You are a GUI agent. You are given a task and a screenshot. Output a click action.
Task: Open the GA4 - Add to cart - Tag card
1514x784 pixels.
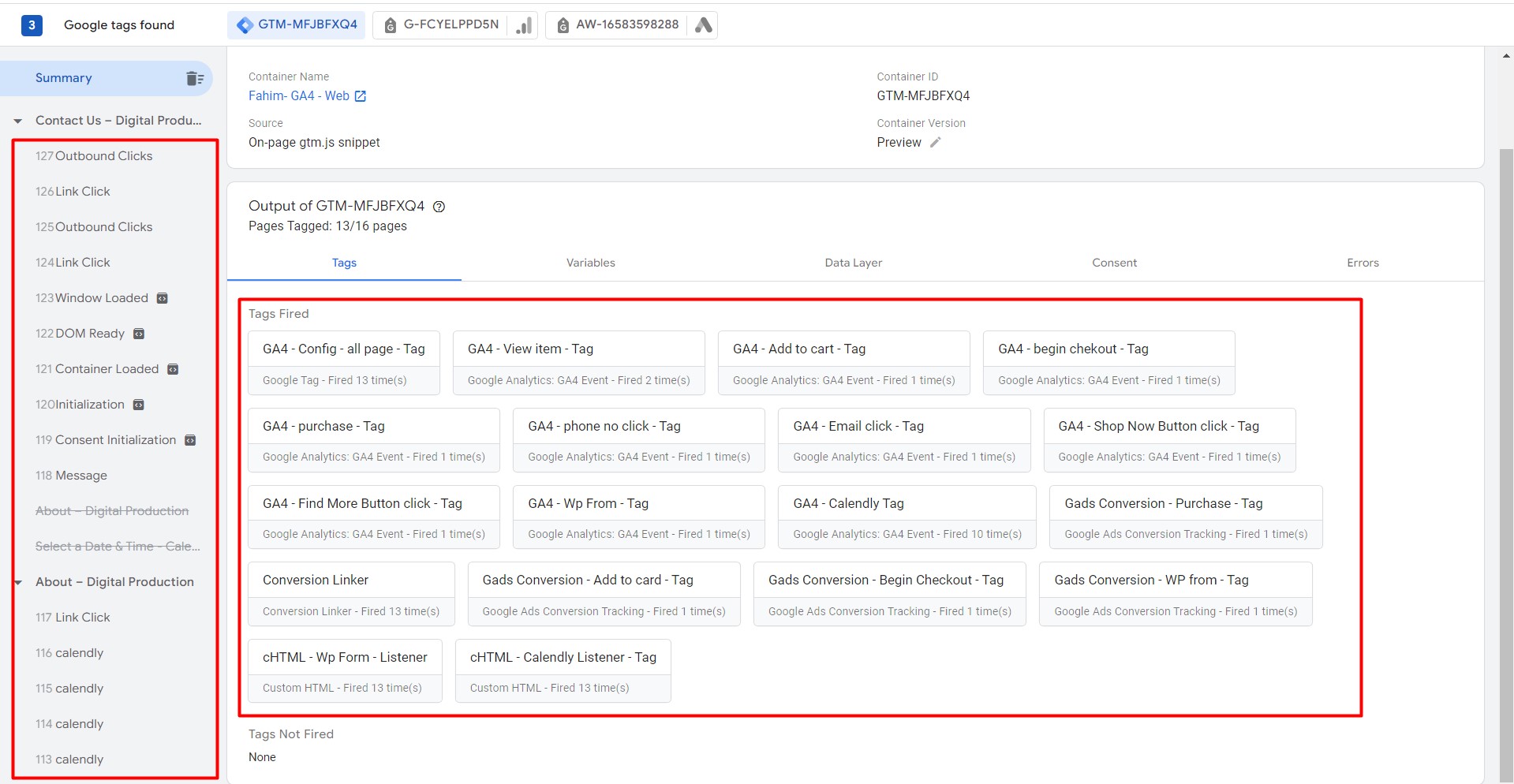[844, 363]
